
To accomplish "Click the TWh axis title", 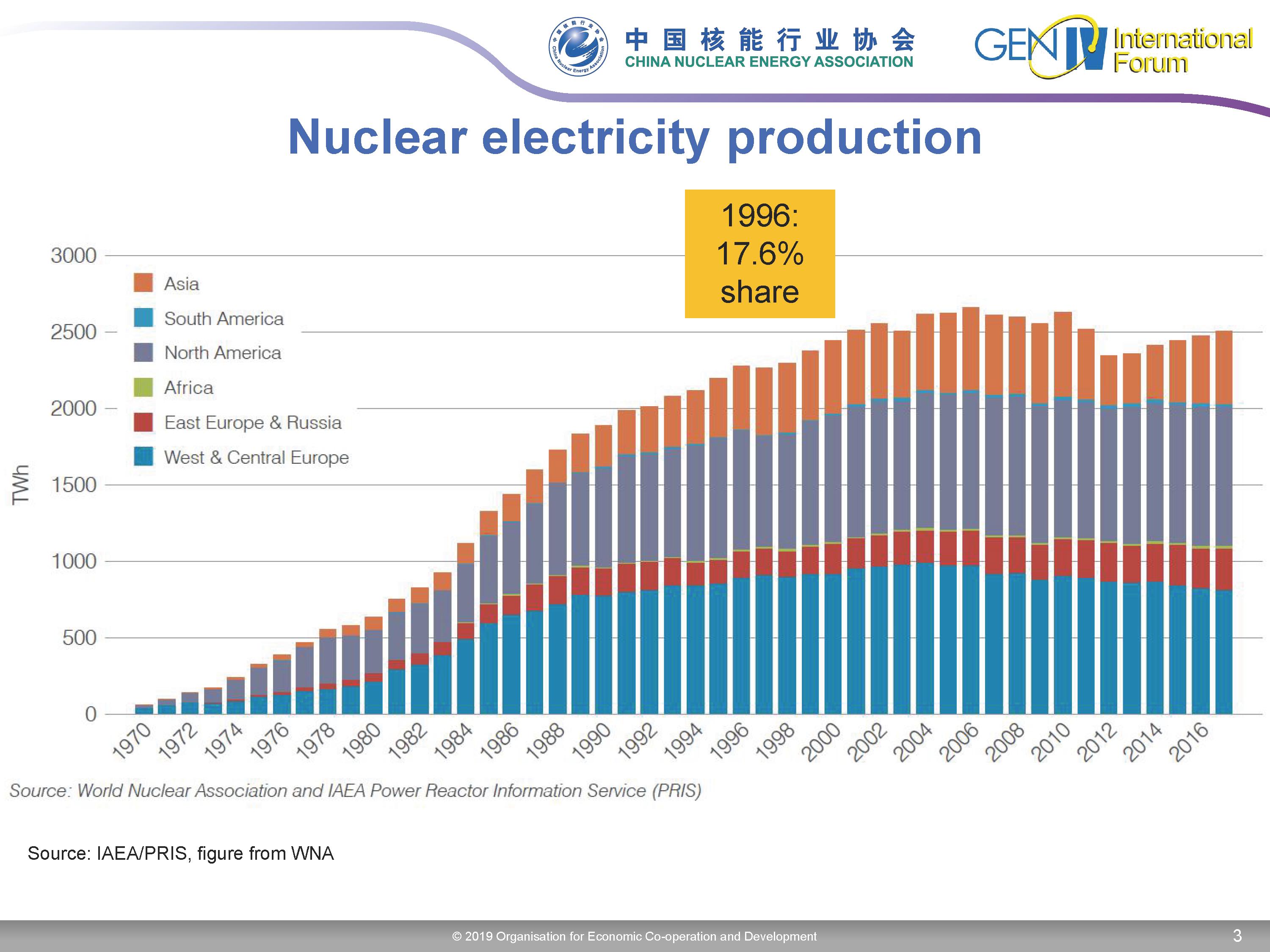I will click(21, 485).
